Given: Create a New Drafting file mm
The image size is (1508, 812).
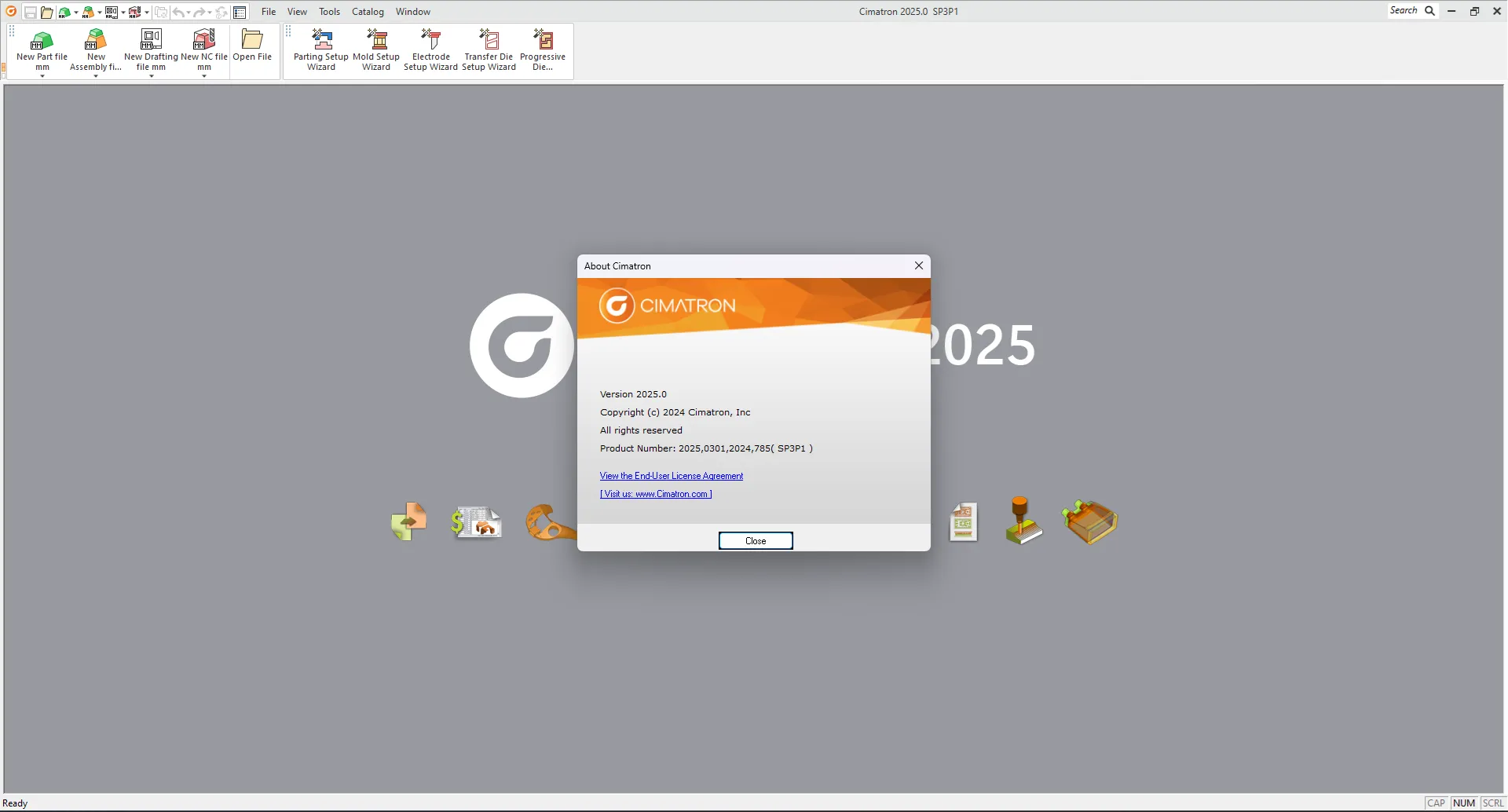Looking at the screenshot, I should pos(151,50).
